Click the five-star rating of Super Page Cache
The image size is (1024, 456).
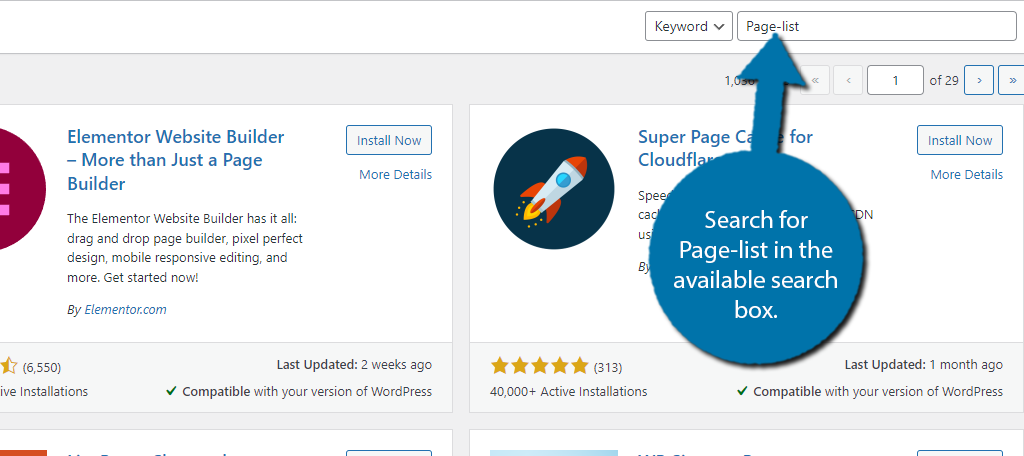tap(539, 366)
